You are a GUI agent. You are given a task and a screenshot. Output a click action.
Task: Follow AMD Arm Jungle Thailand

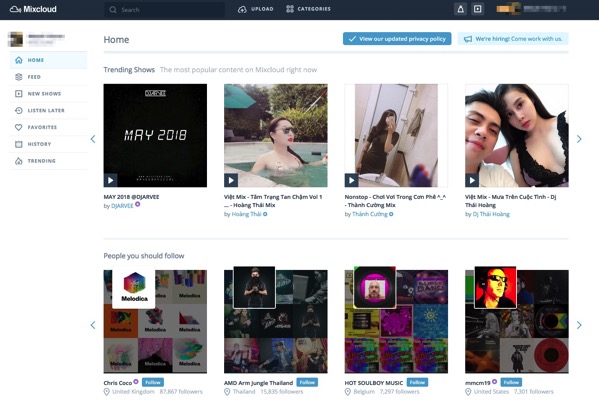click(307, 382)
